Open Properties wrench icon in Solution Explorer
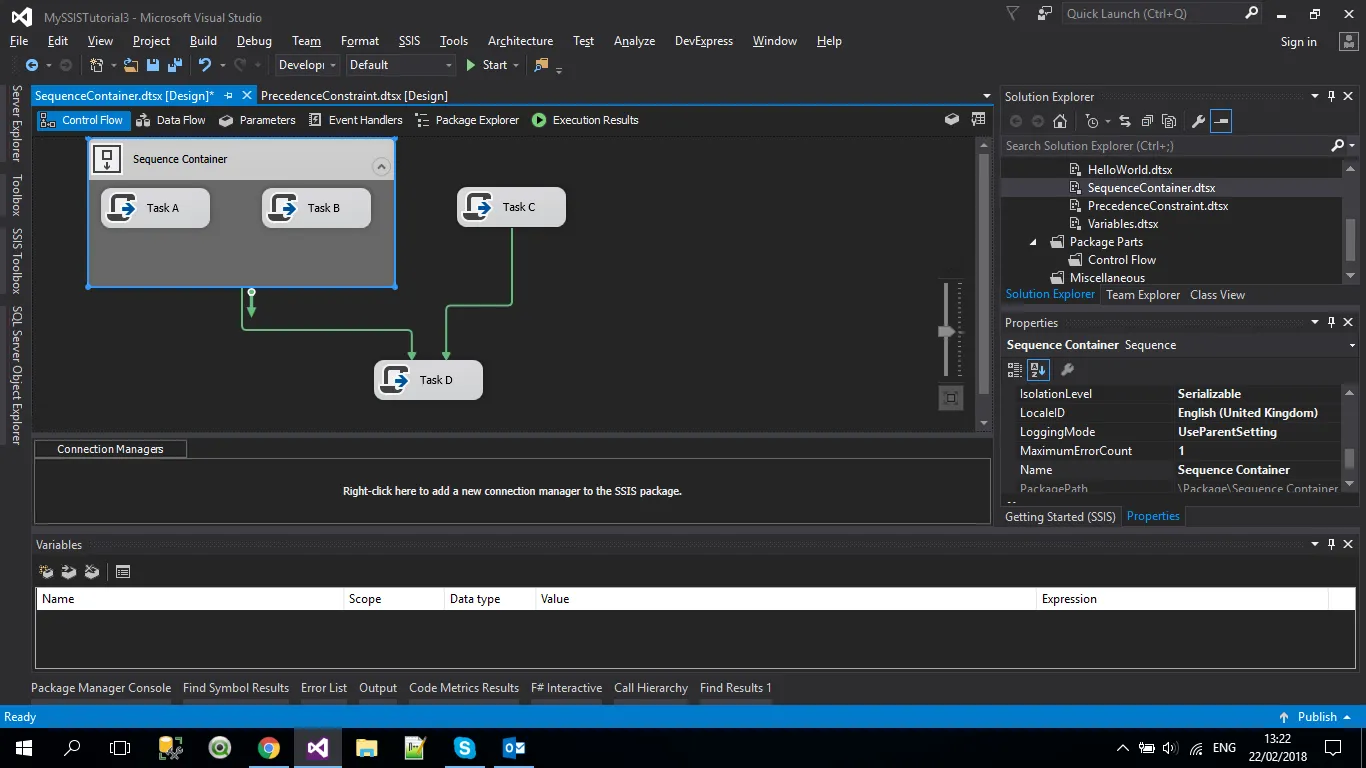 pos(1198,121)
